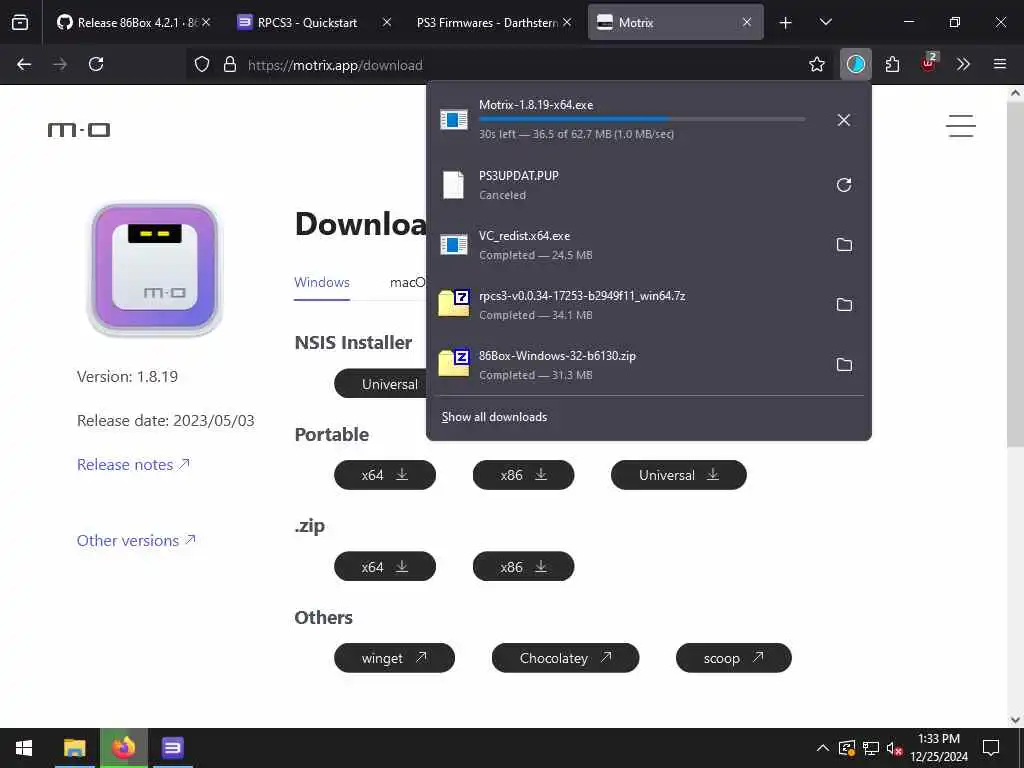Image resolution: width=1024 pixels, height=768 pixels.
Task: Download Portable x64 build
Action: [x=385, y=475]
